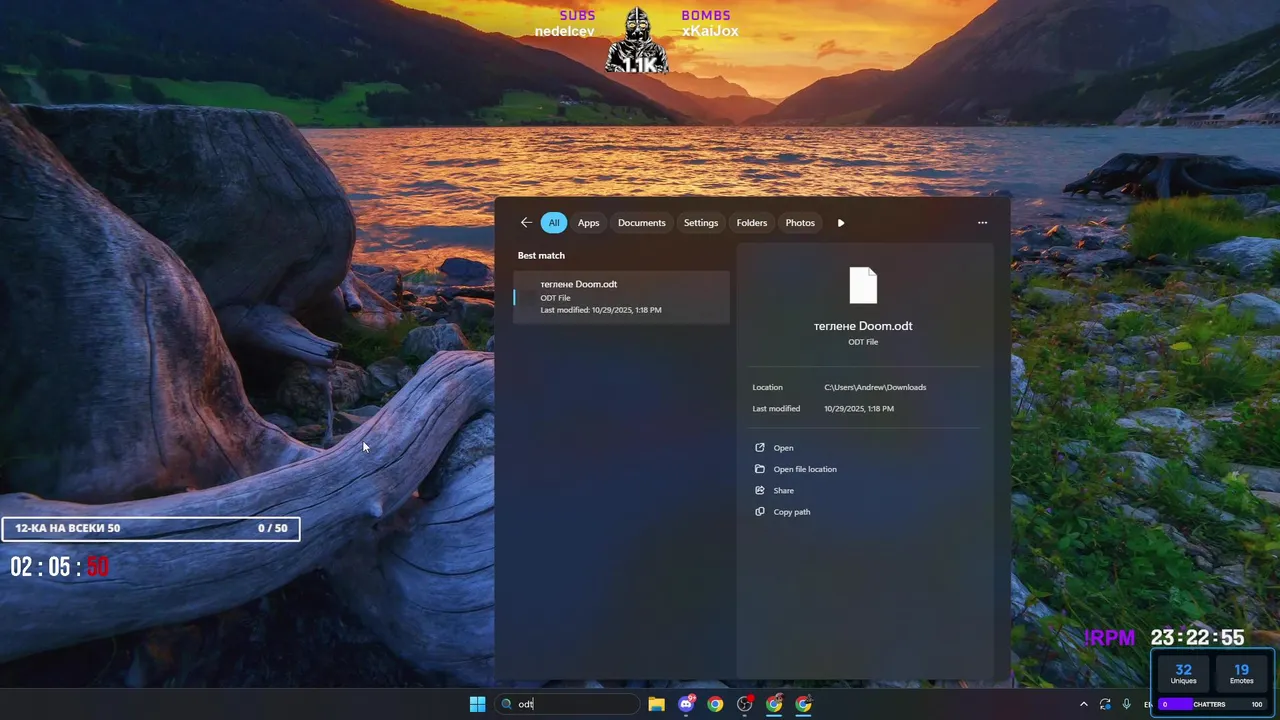This screenshot has width=1280, height=720.
Task: Open File Explorer from the taskbar
Action: (x=656, y=704)
